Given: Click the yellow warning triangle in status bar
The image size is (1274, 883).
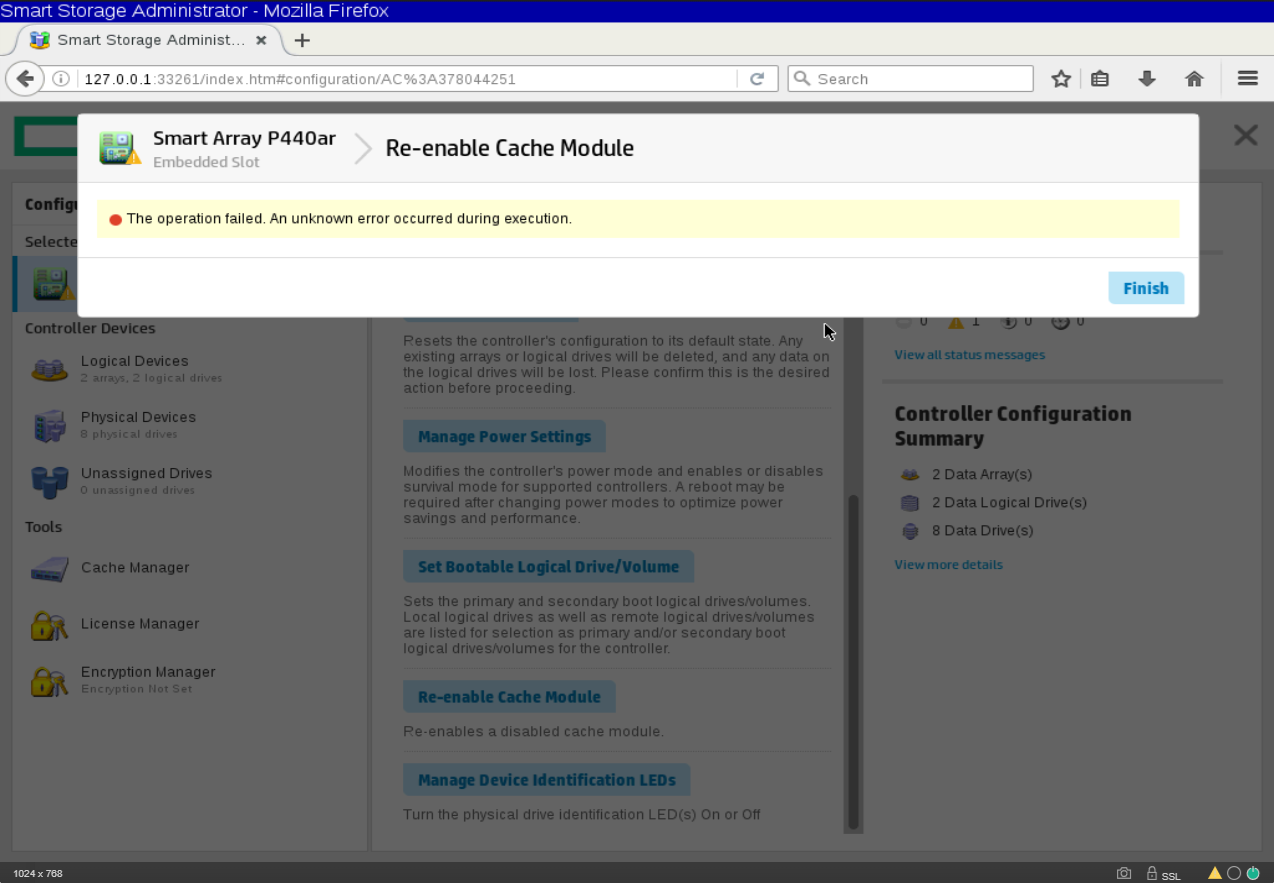Looking at the screenshot, I should click(x=1215, y=873).
